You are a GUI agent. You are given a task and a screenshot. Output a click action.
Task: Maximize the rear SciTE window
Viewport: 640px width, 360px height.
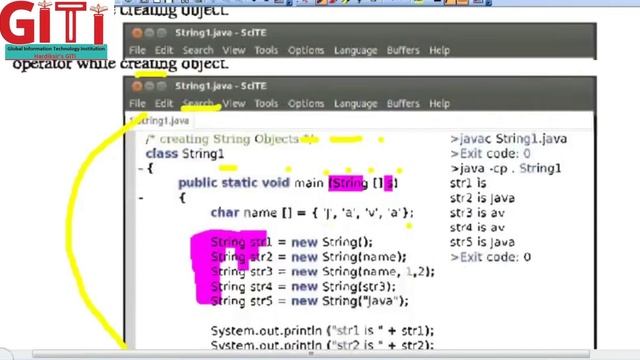point(162,33)
